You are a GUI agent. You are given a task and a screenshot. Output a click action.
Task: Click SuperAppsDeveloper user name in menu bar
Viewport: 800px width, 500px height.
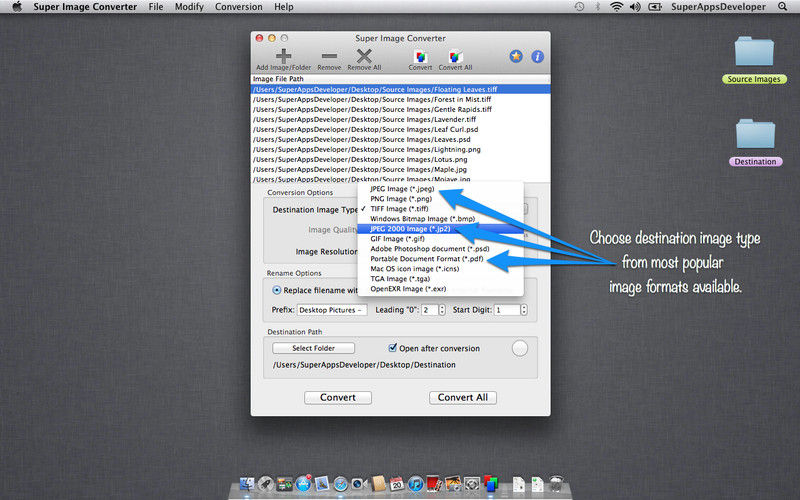pos(718,7)
